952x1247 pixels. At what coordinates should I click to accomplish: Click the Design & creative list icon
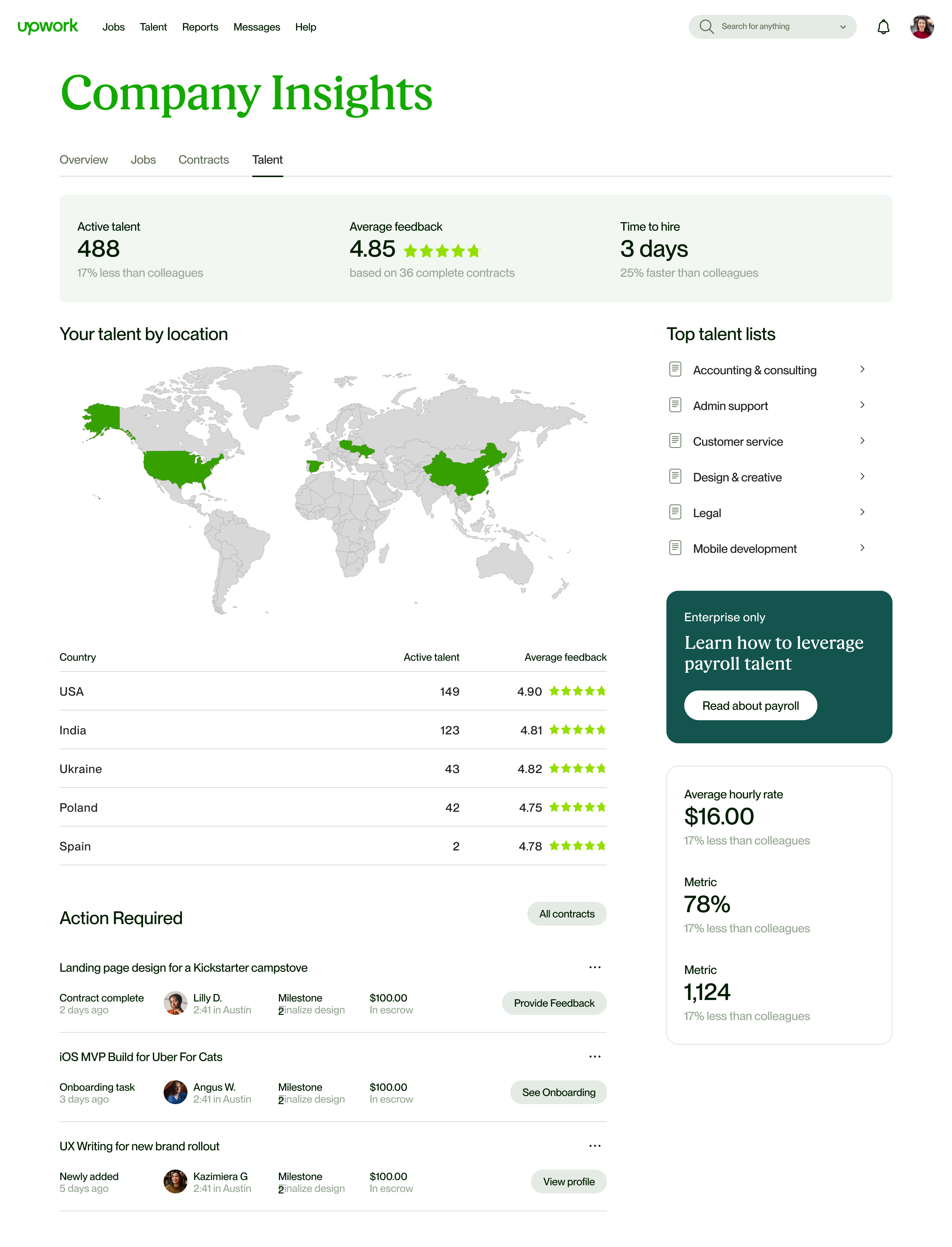[675, 476]
